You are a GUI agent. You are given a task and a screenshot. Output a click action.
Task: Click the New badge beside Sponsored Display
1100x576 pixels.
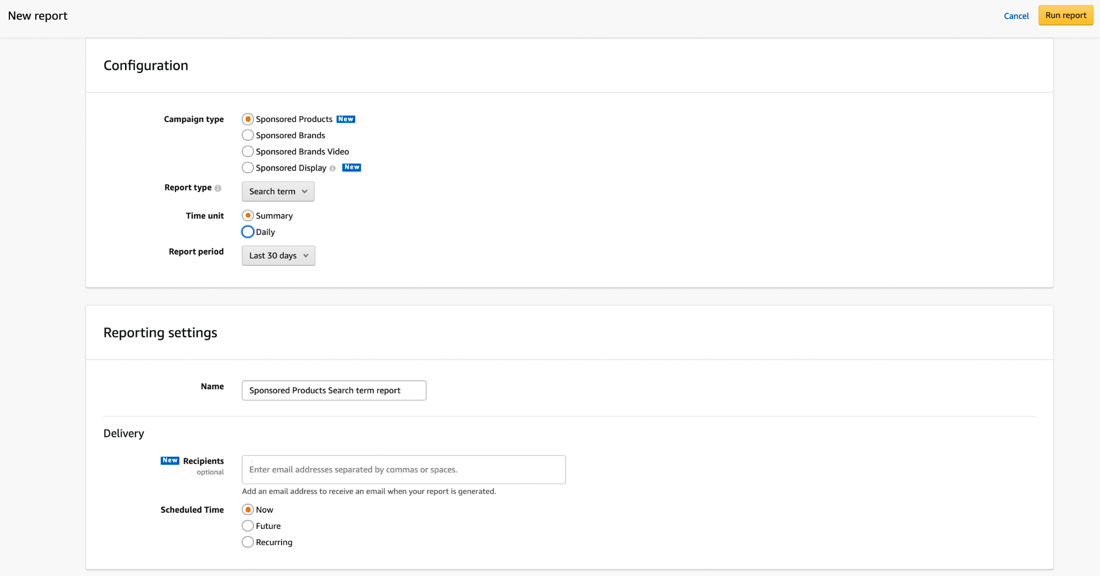pyautogui.click(x=351, y=167)
